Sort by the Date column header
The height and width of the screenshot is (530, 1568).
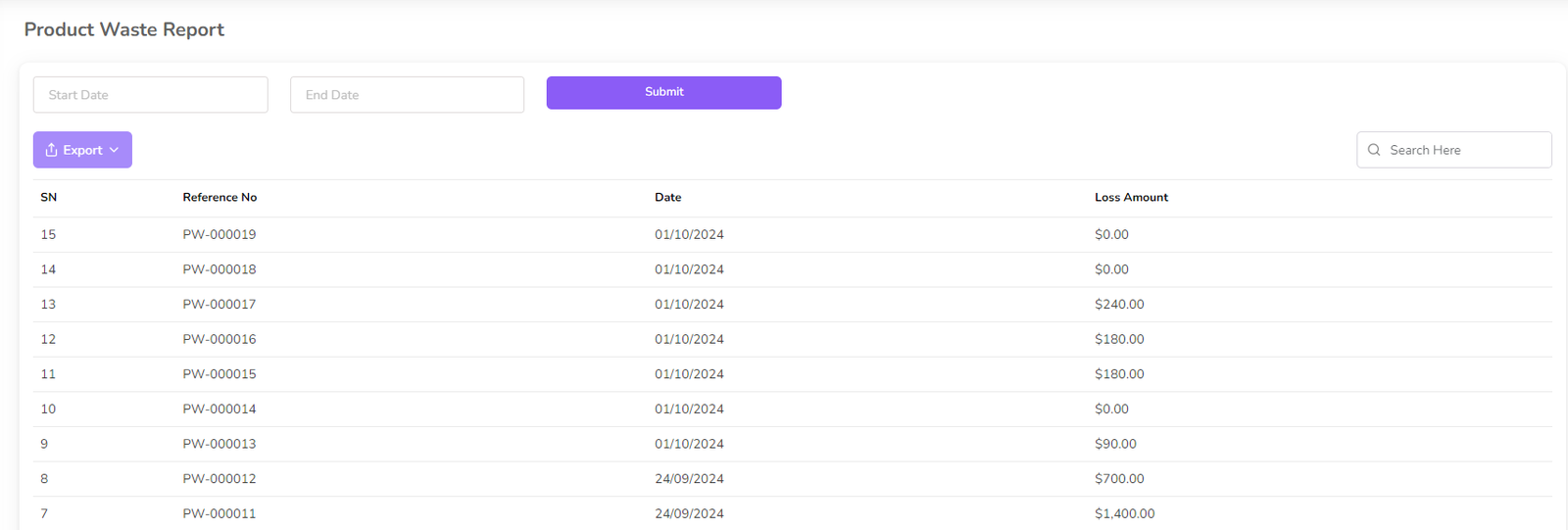pyautogui.click(x=667, y=197)
